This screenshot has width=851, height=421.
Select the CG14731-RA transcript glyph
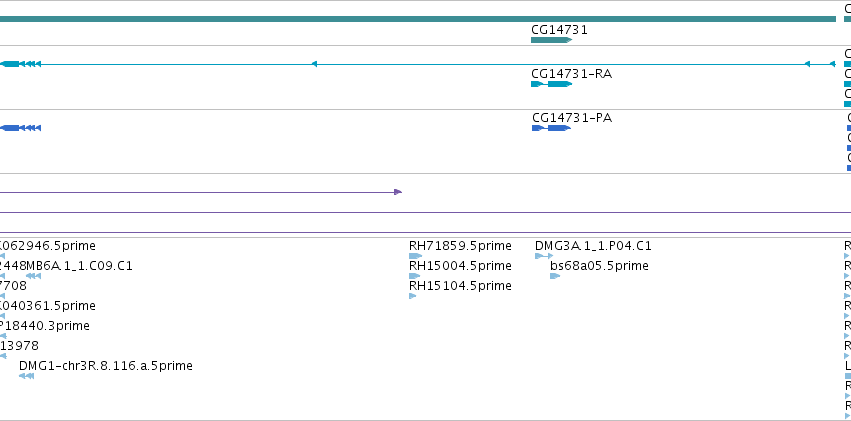(x=551, y=84)
